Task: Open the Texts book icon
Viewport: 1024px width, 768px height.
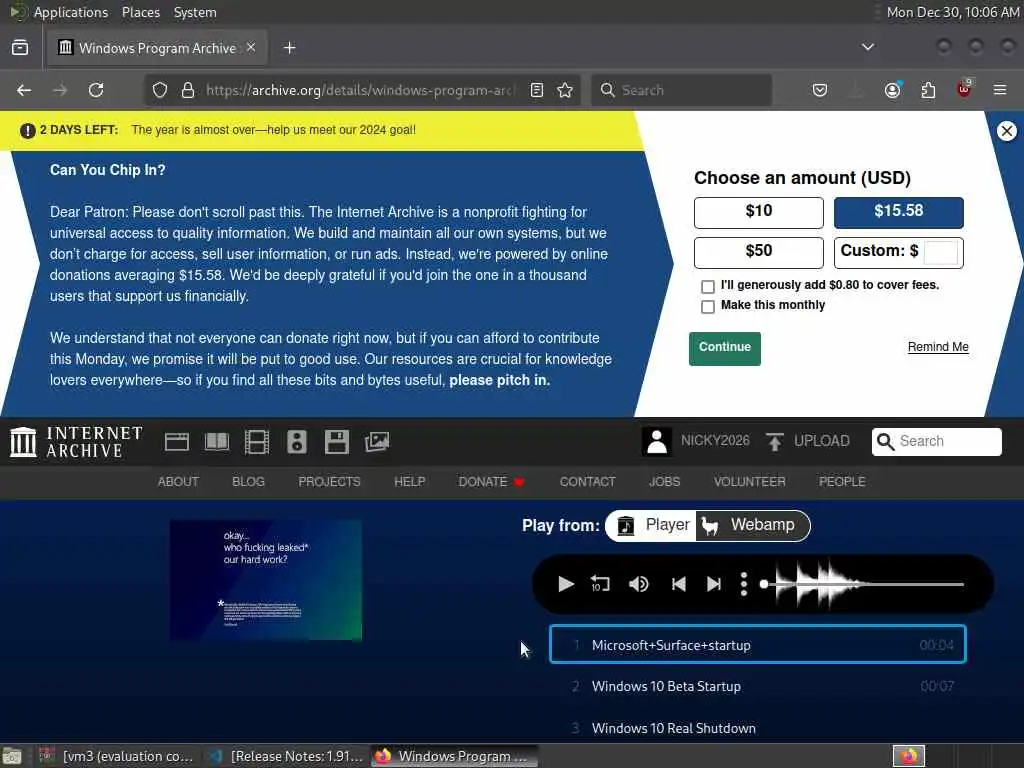Action: click(217, 442)
